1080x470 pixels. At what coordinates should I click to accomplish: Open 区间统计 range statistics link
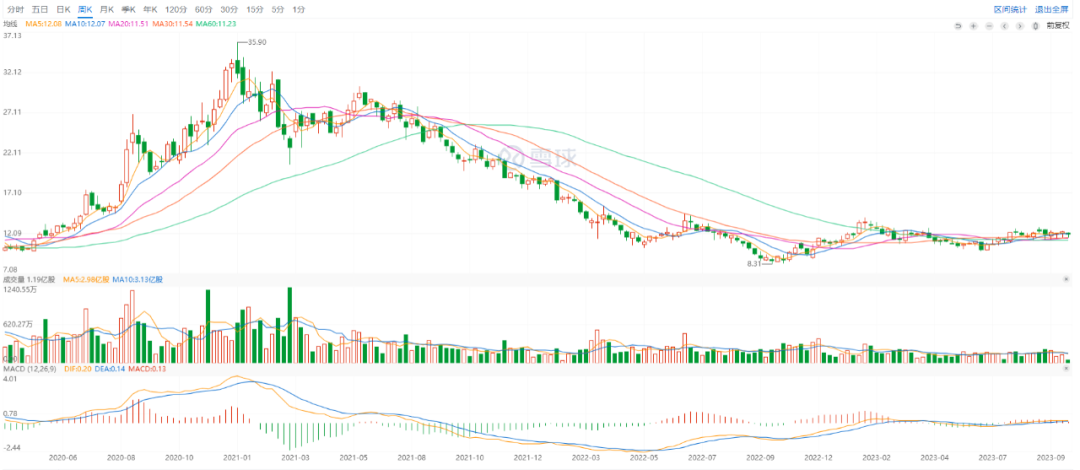pyautogui.click(x=1009, y=9)
